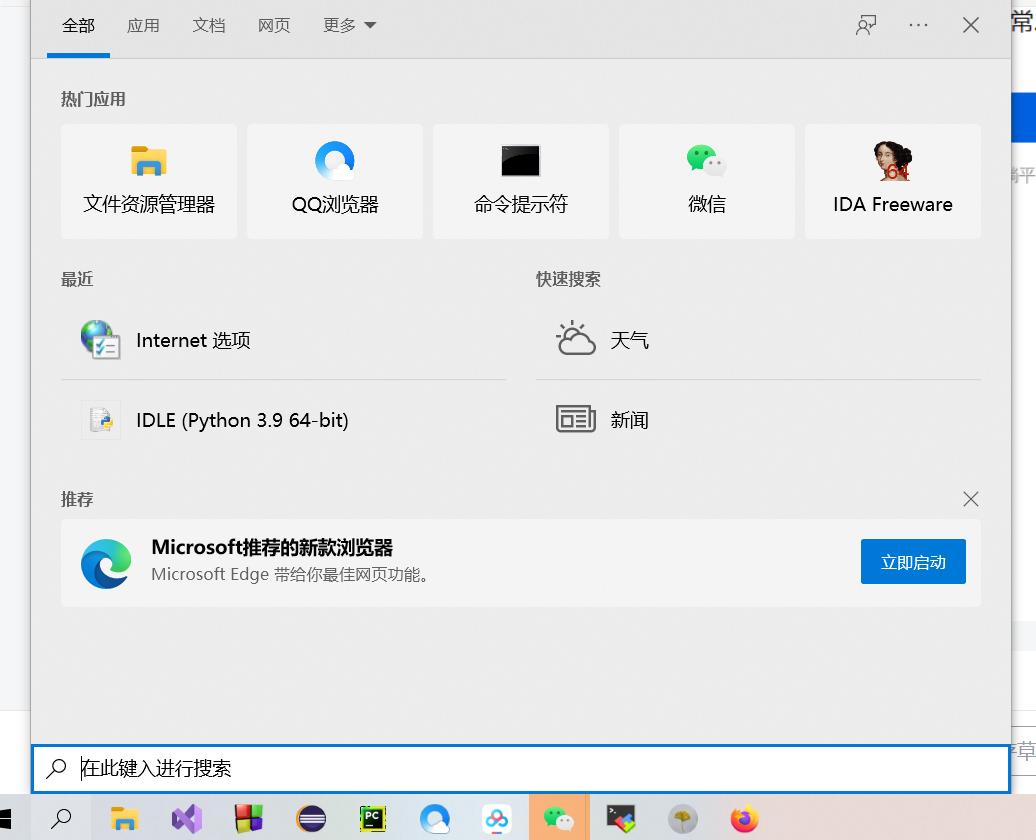Open 文件资源管理器 from top apps

tap(149, 181)
